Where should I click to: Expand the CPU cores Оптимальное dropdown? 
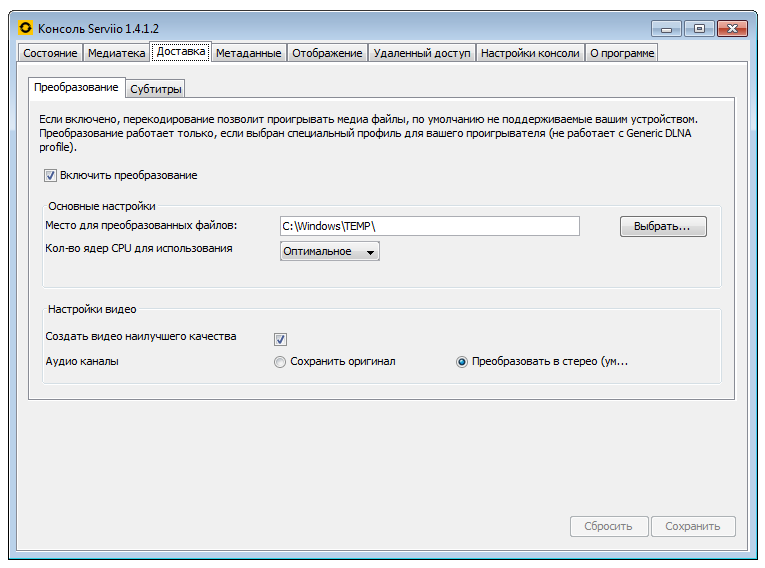pyautogui.click(x=330, y=251)
